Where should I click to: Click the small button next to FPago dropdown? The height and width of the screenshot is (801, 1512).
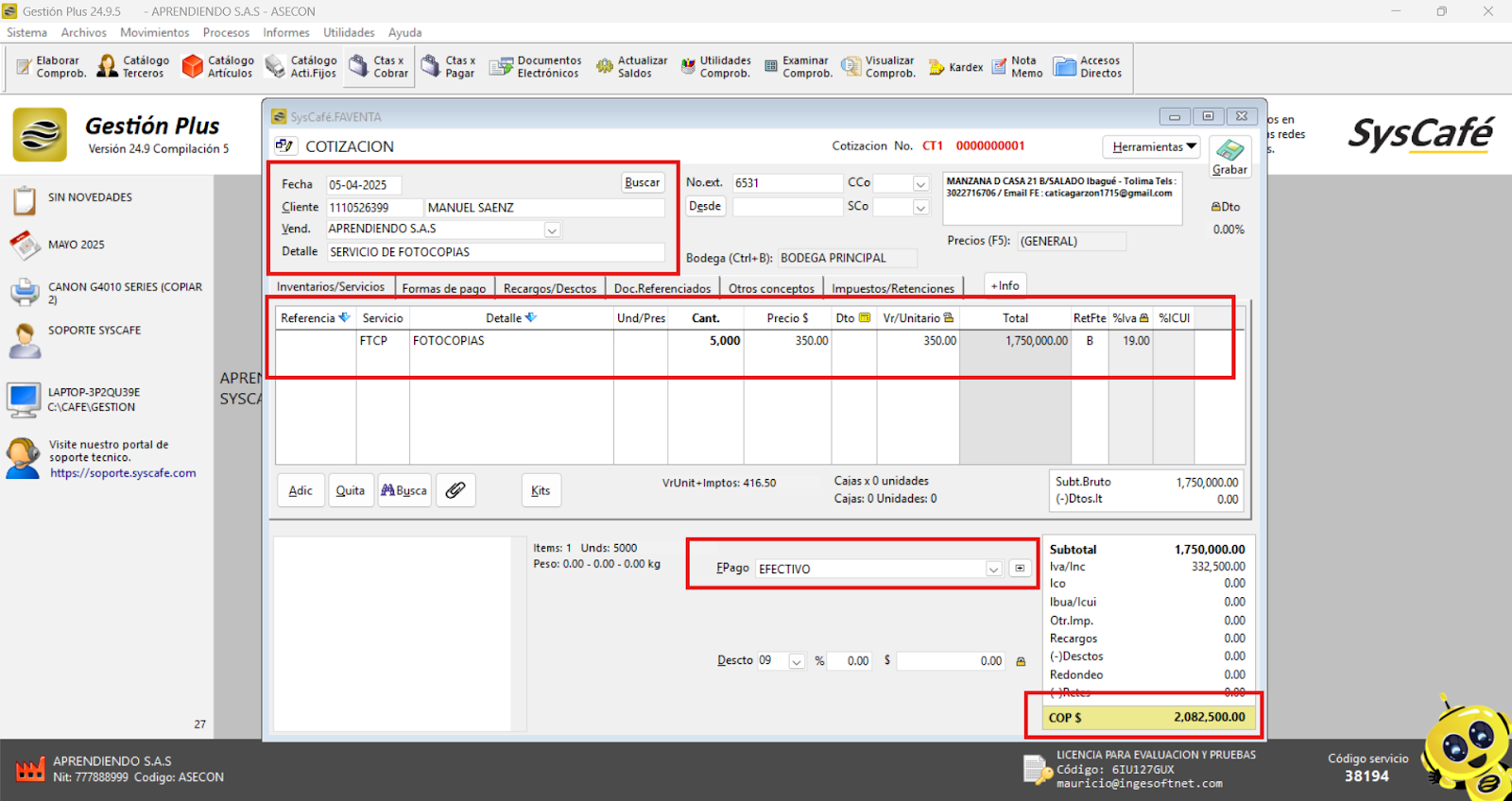pyautogui.click(x=1020, y=569)
